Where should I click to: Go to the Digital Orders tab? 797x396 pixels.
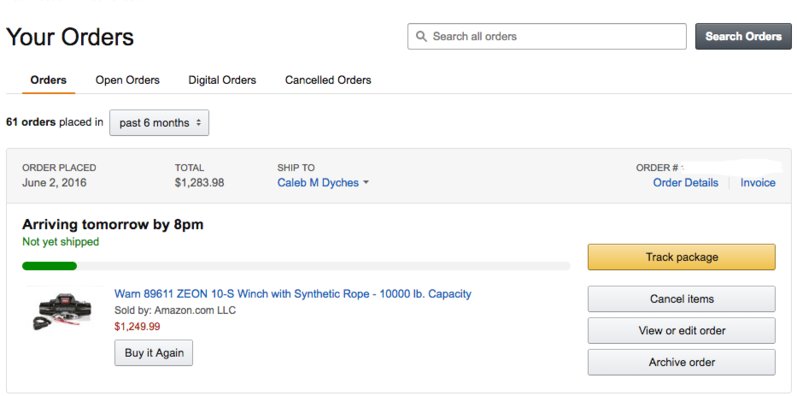click(x=222, y=80)
